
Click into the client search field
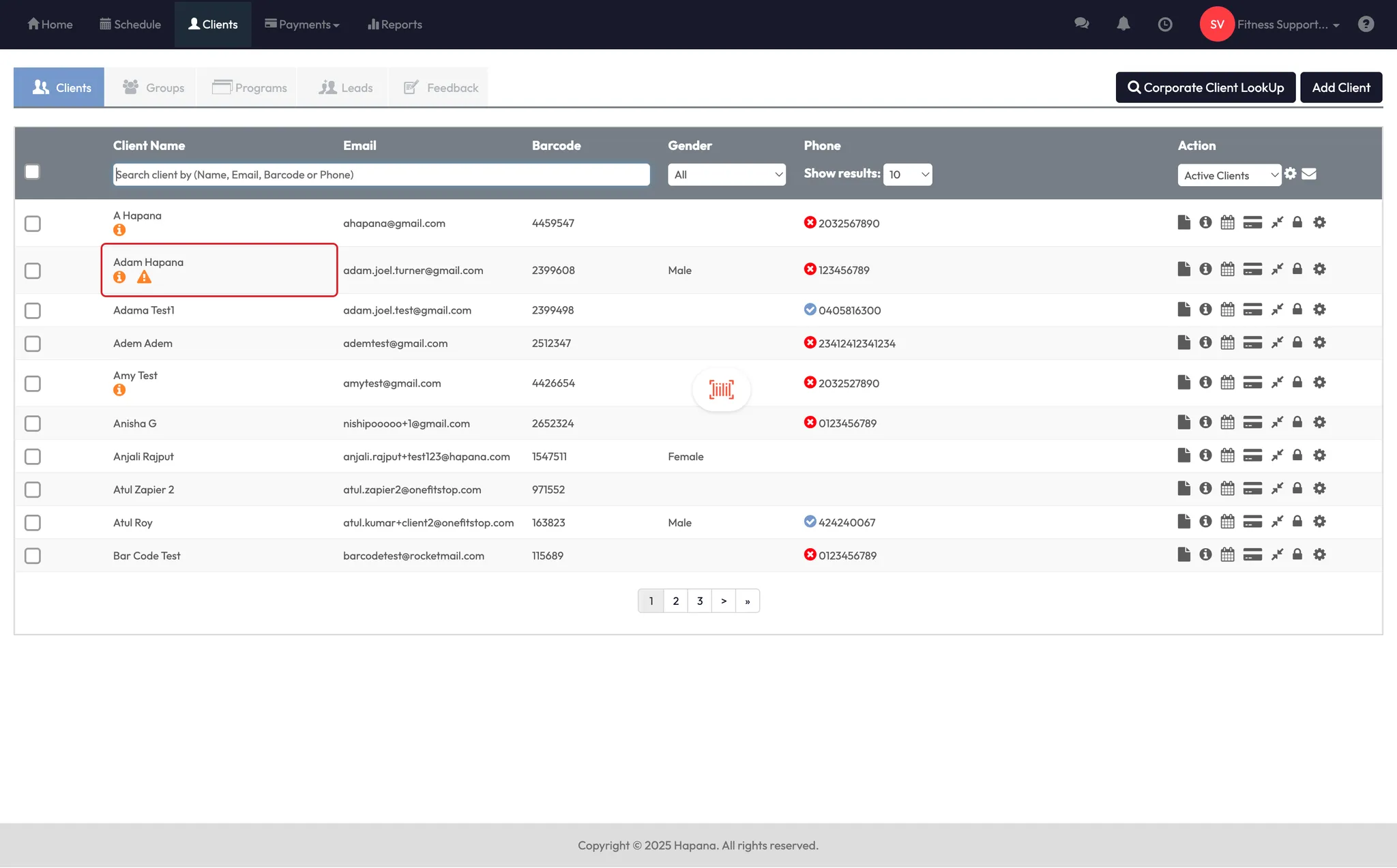tap(381, 175)
